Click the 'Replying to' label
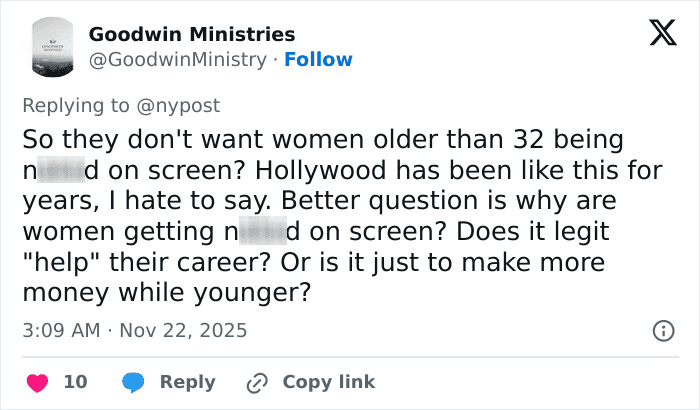Image resolution: width=700 pixels, height=410 pixels. pyautogui.click(x=78, y=104)
